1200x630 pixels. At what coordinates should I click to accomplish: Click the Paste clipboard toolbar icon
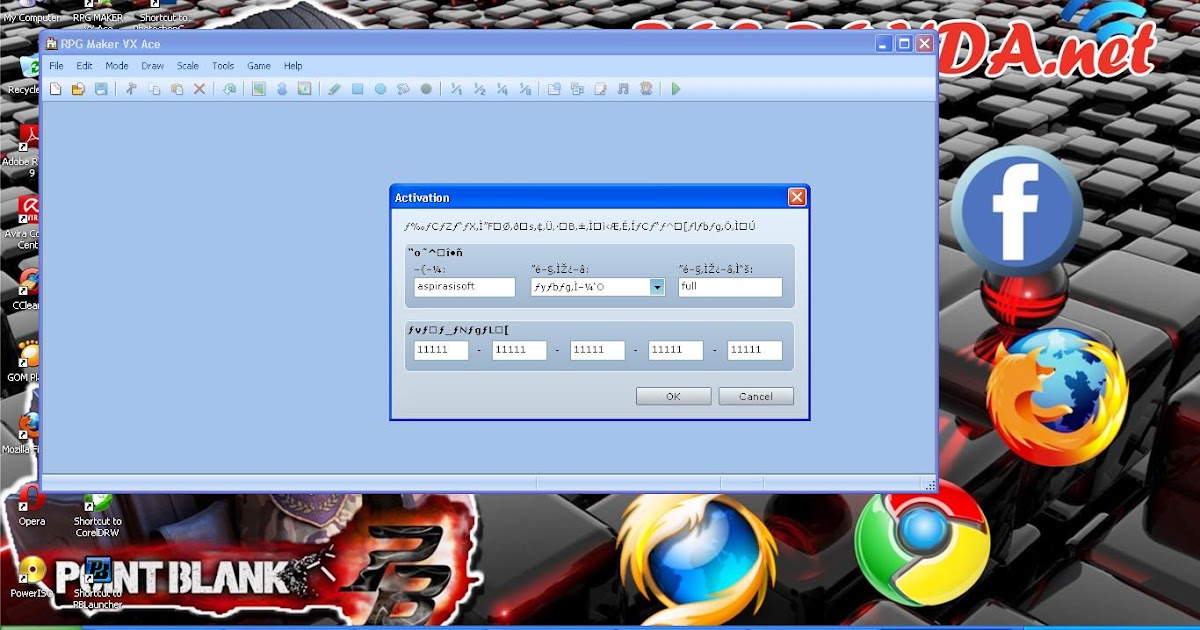pos(177,89)
